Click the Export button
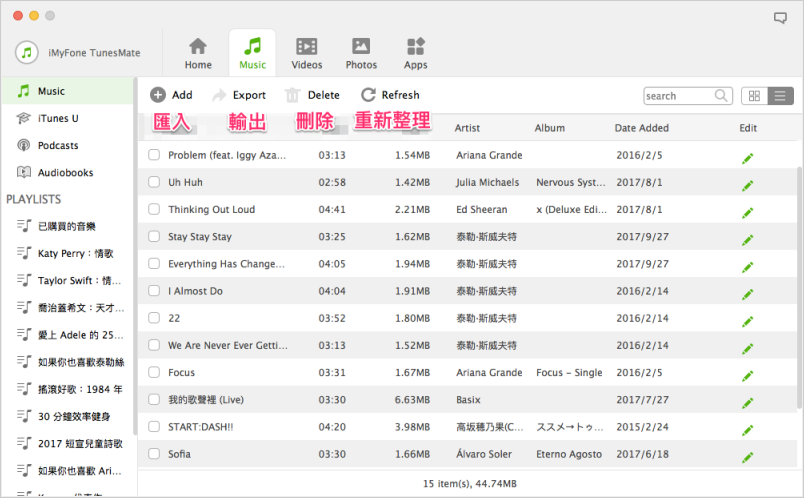This screenshot has width=804, height=498. [239, 95]
